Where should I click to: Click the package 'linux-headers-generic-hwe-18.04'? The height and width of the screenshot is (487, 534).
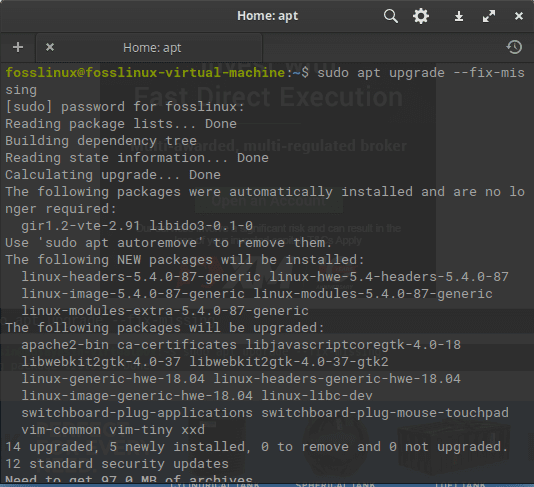coord(337,379)
